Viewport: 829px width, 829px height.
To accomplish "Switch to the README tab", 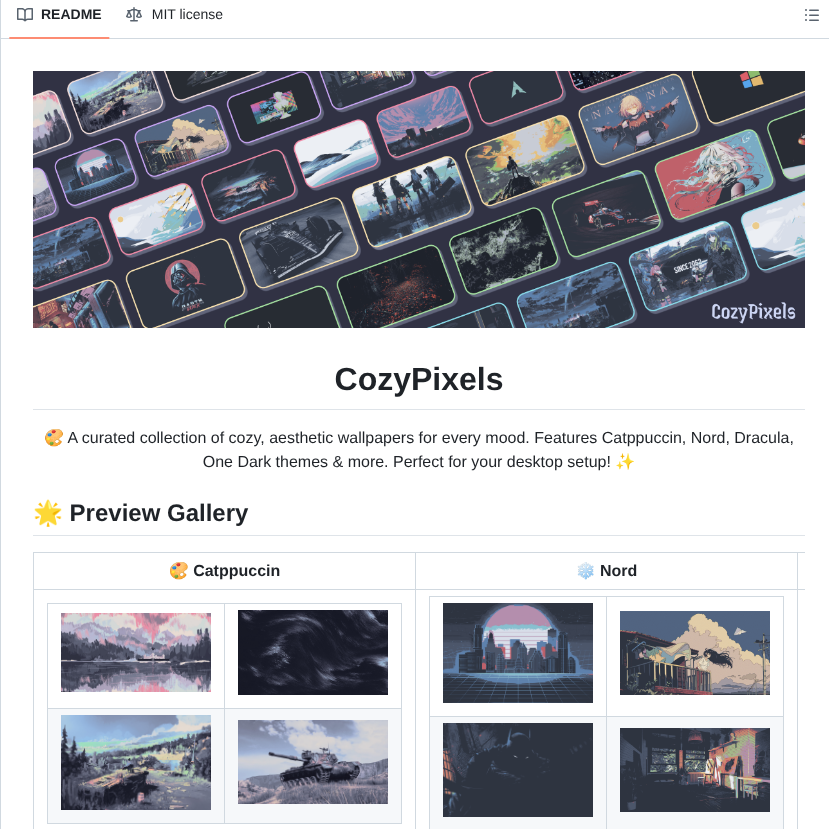I will pyautogui.click(x=59, y=15).
